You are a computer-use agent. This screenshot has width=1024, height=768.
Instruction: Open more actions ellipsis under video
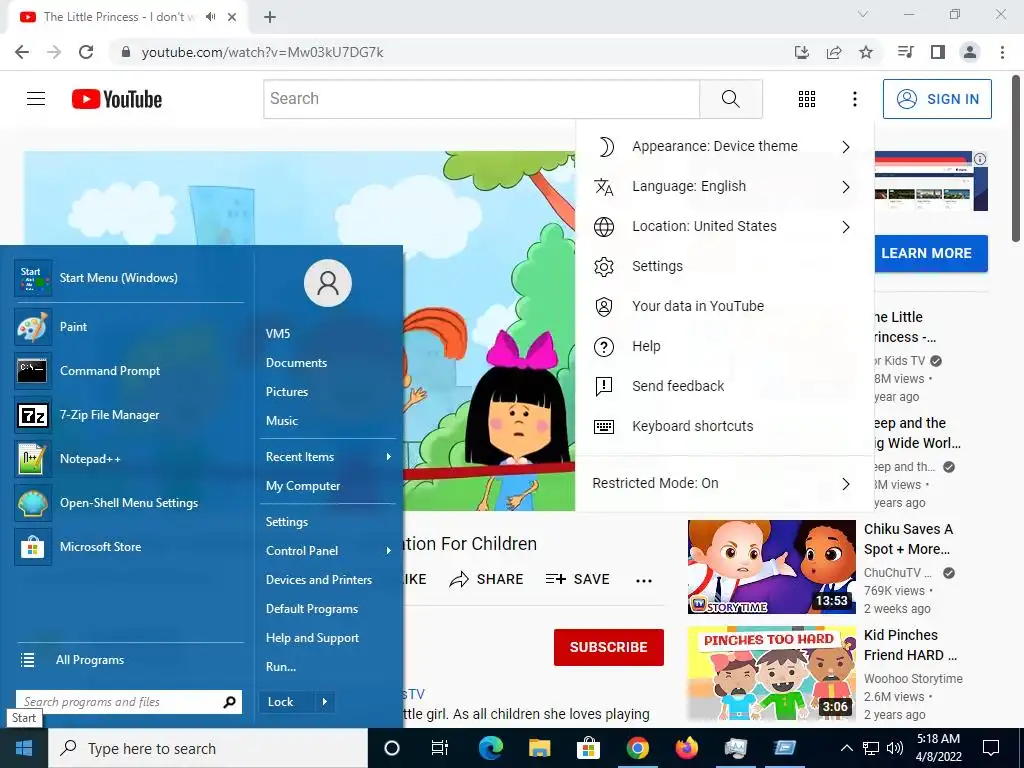[644, 581]
